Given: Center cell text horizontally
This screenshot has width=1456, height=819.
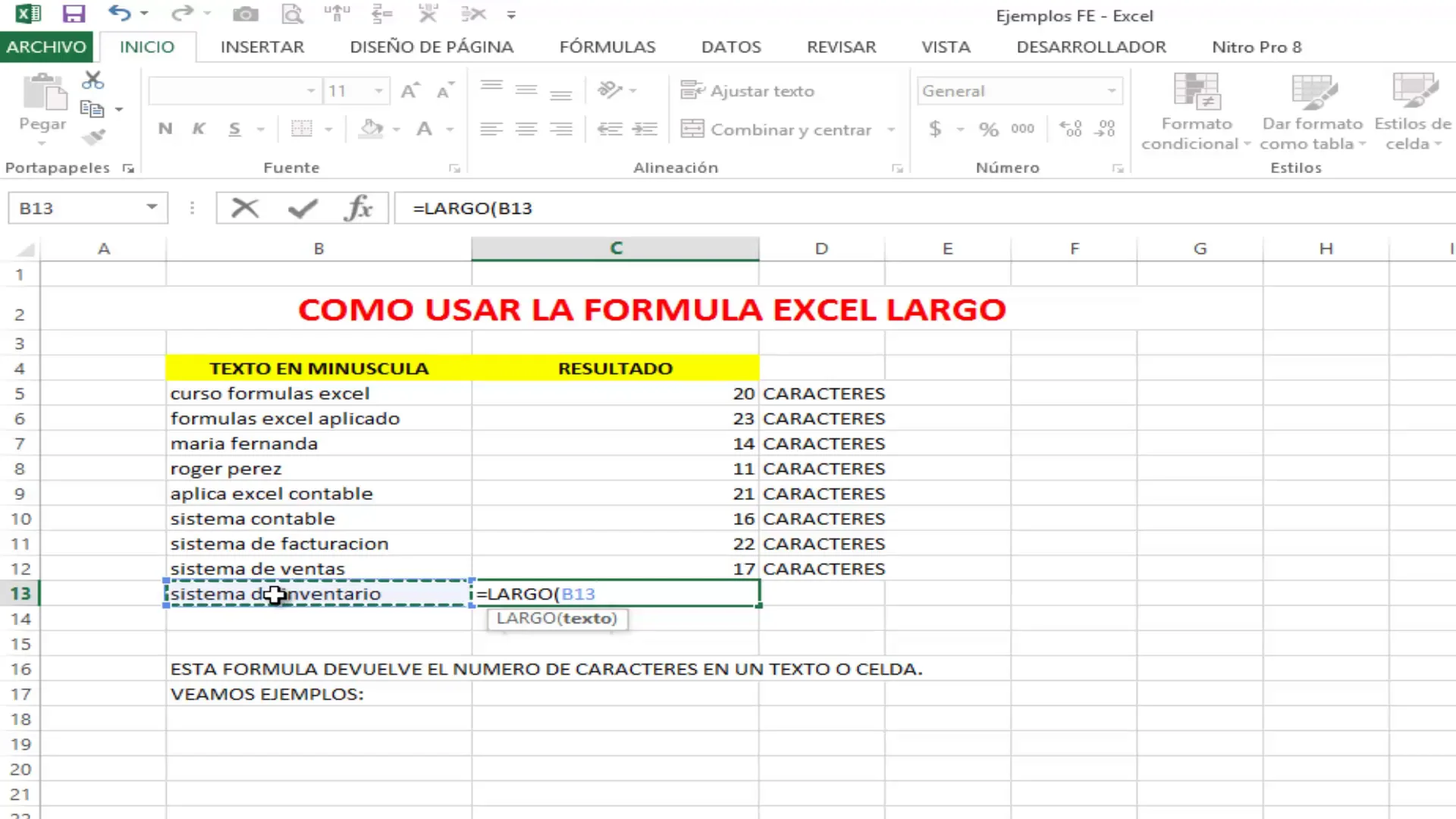Looking at the screenshot, I should pos(526,129).
